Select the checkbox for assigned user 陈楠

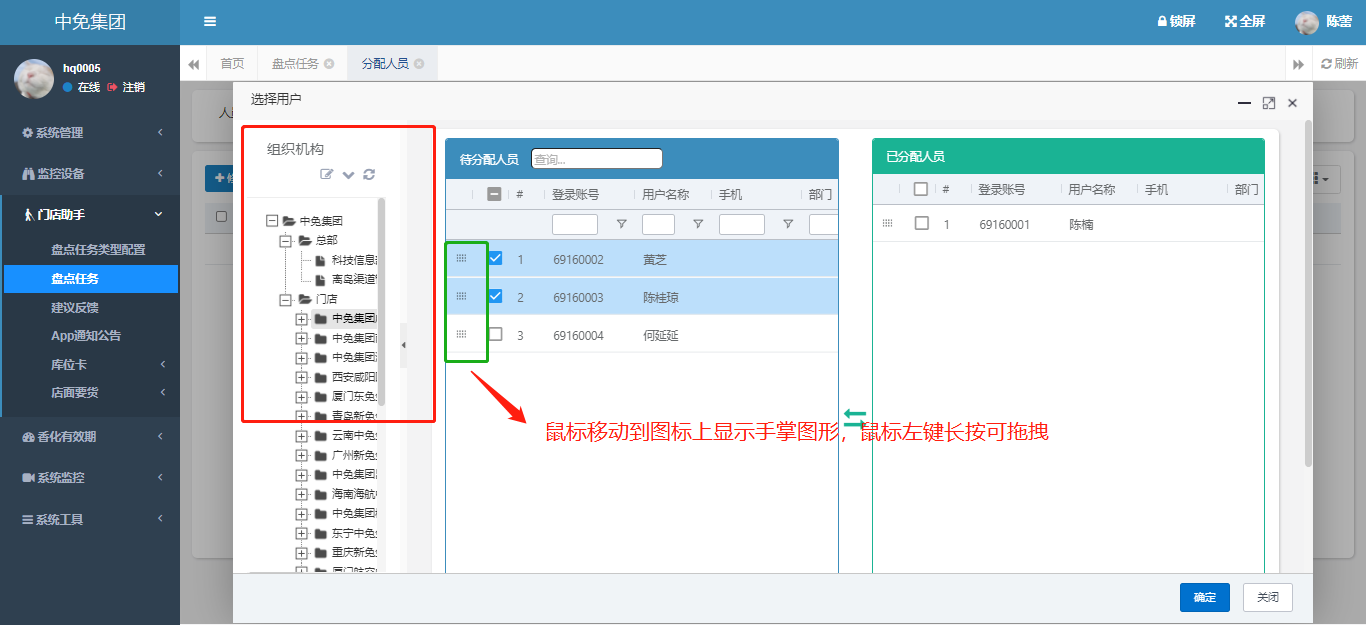[x=921, y=224]
